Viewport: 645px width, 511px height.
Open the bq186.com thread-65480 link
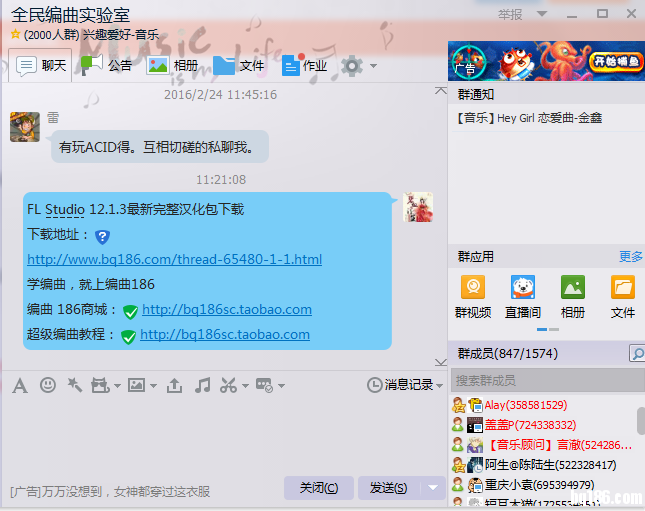[174, 259]
